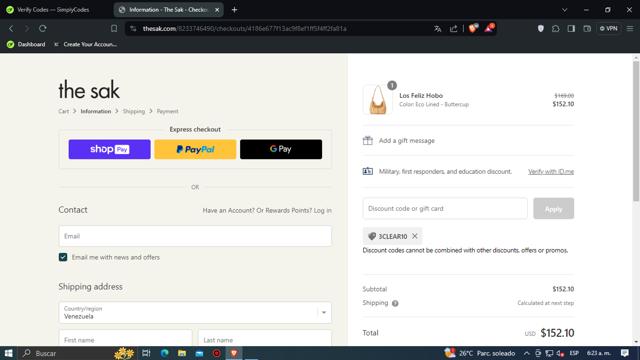This screenshot has width=640, height=360.
Task: Select the Shipping breadcrumb step
Action: pos(133,111)
